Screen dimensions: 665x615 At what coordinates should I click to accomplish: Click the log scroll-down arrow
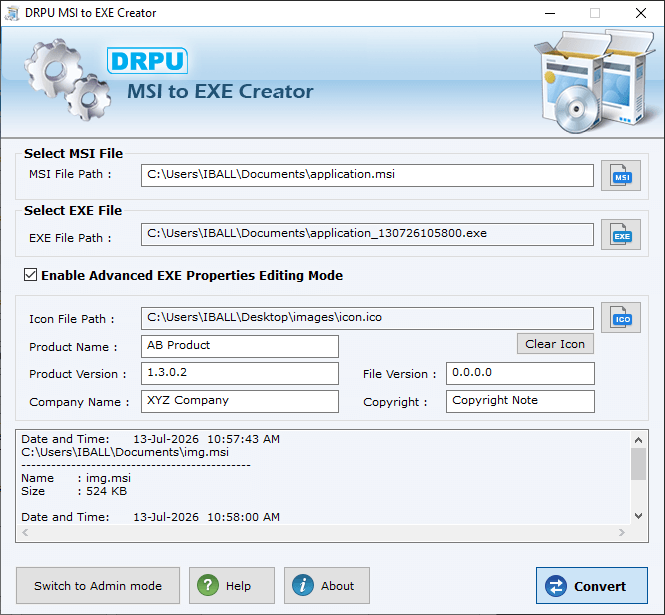click(638, 516)
